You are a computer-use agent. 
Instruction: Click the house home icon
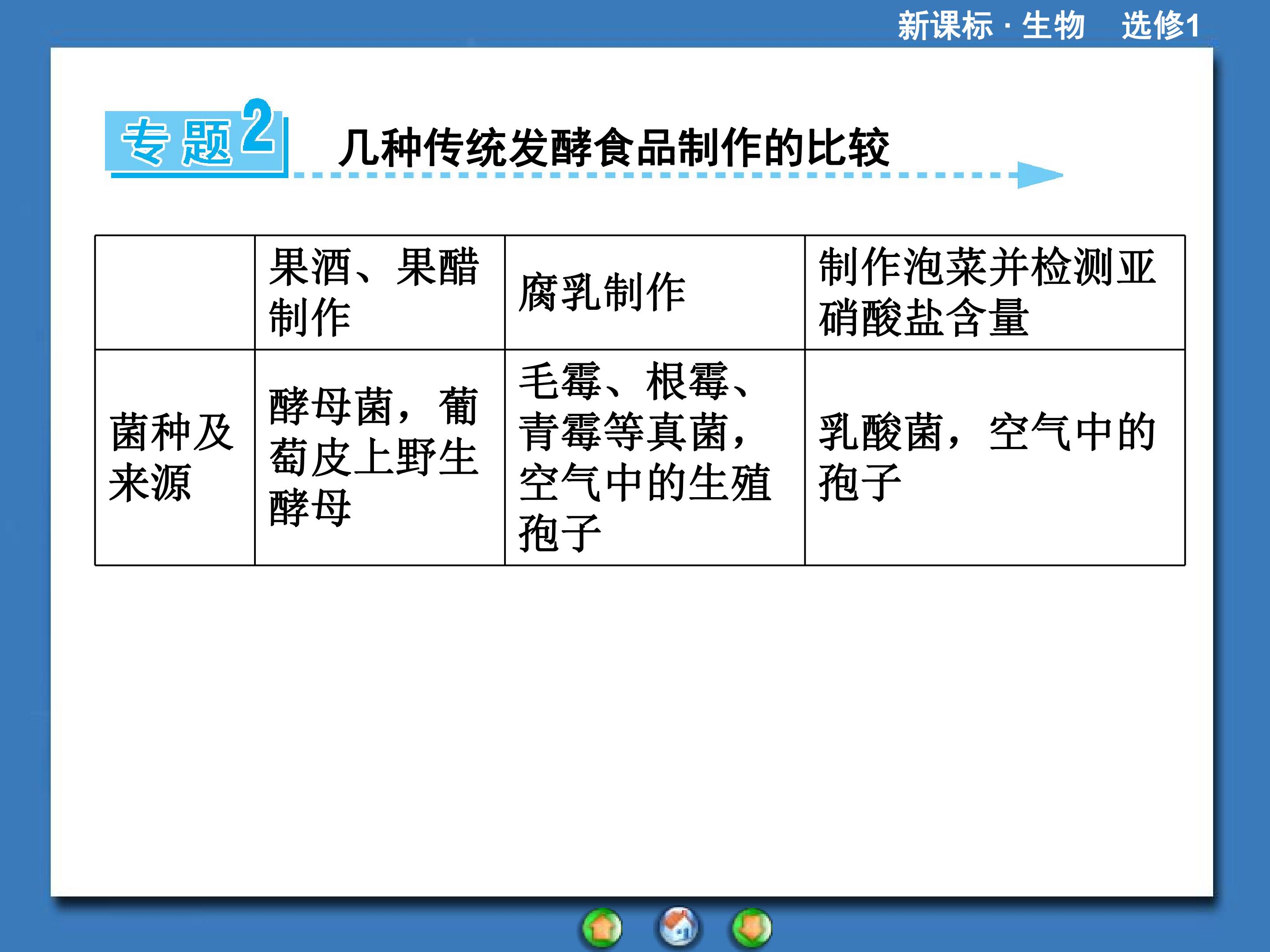pos(679,926)
